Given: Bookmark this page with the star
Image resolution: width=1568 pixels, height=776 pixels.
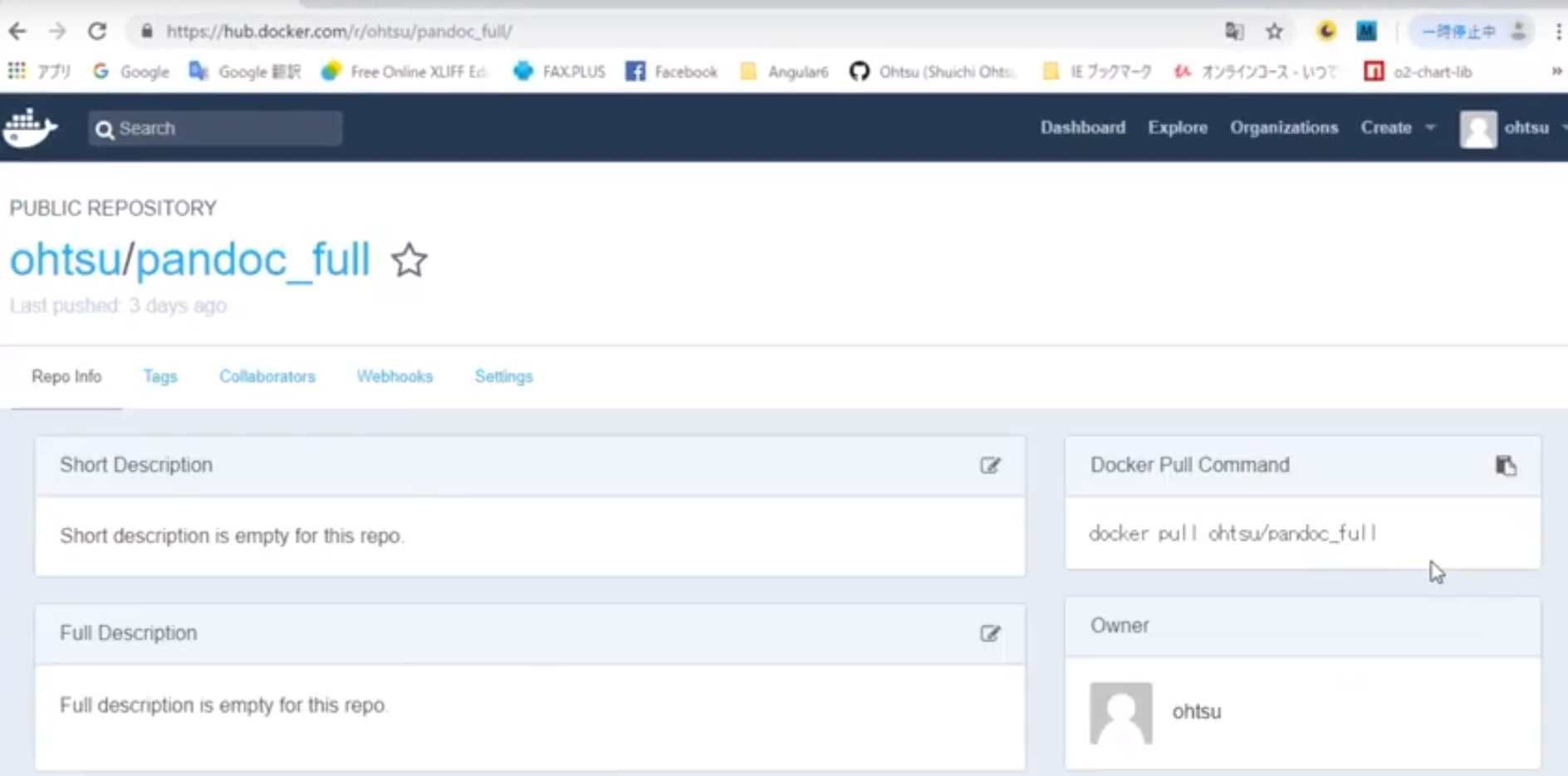Looking at the screenshot, I should pos(1274,32).
